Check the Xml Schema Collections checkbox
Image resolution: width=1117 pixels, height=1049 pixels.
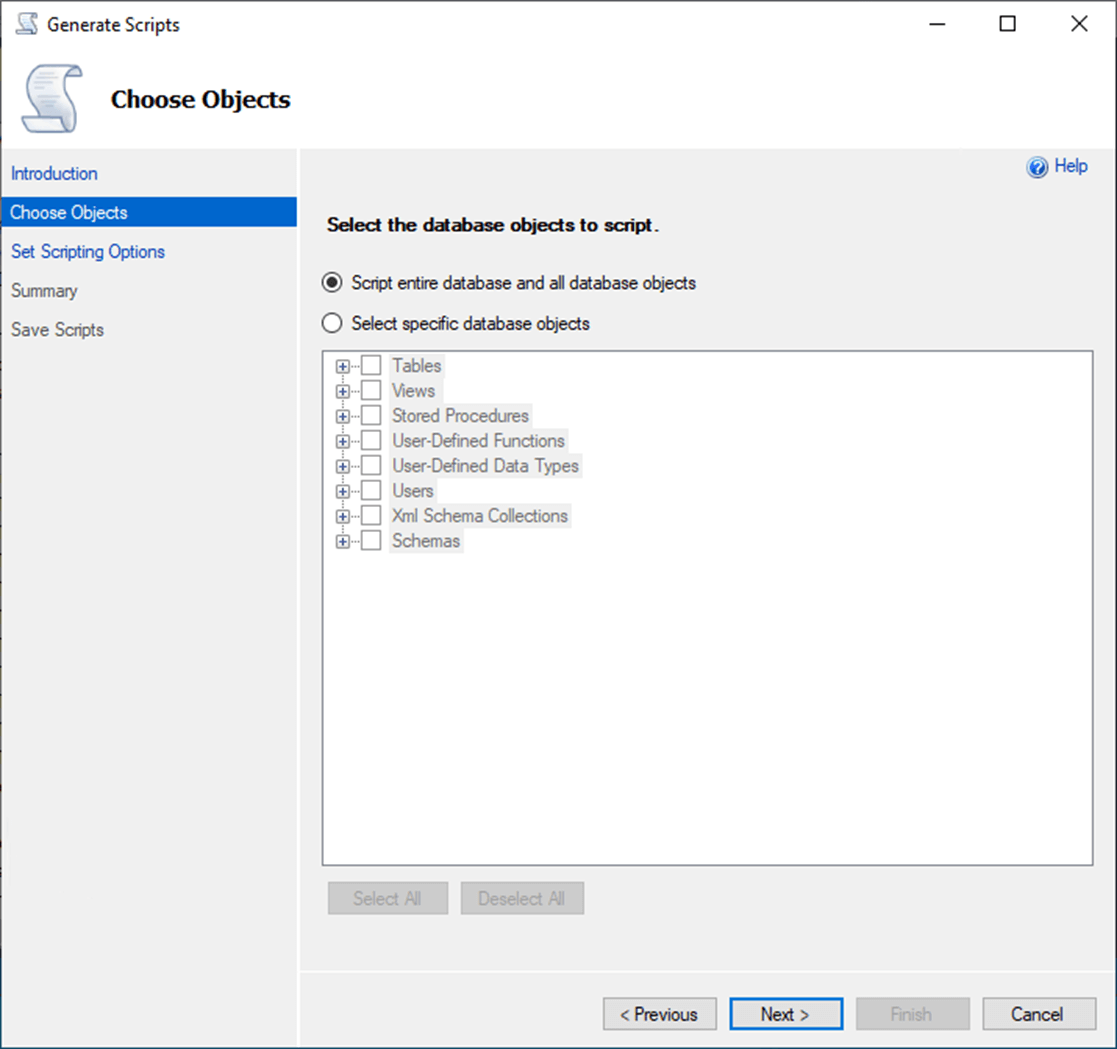(x=371, y=515)
